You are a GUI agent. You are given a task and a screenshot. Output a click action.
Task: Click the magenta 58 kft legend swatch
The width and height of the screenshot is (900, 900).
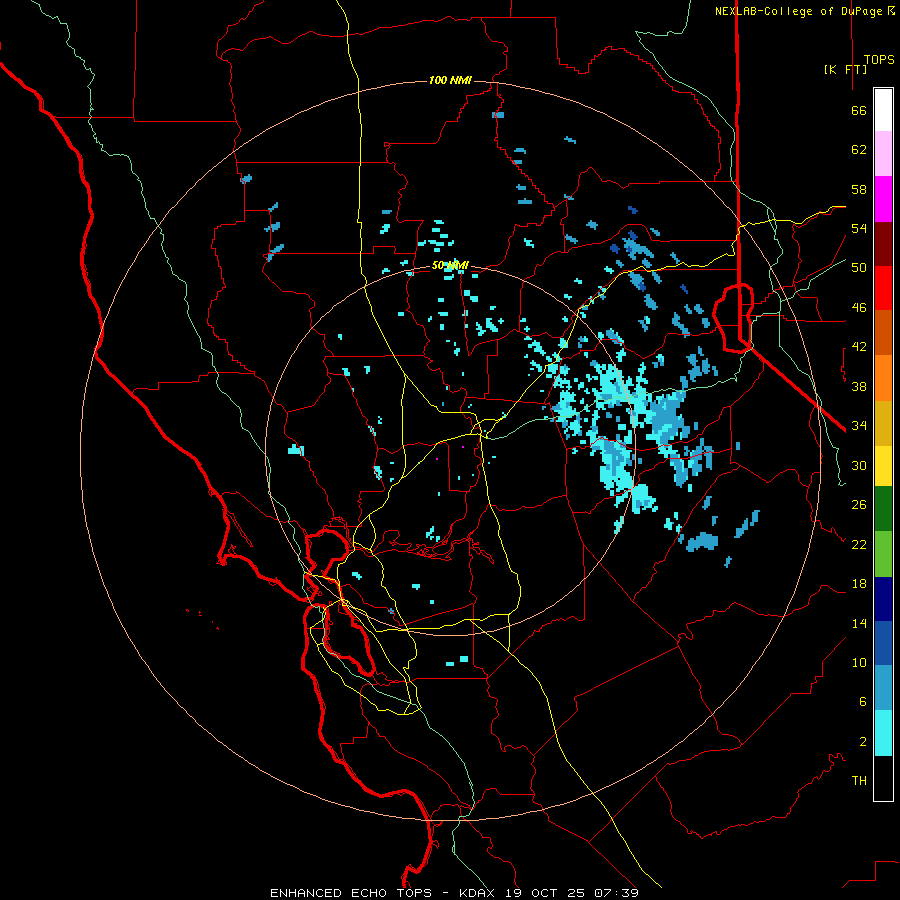(x=883, y=199)
